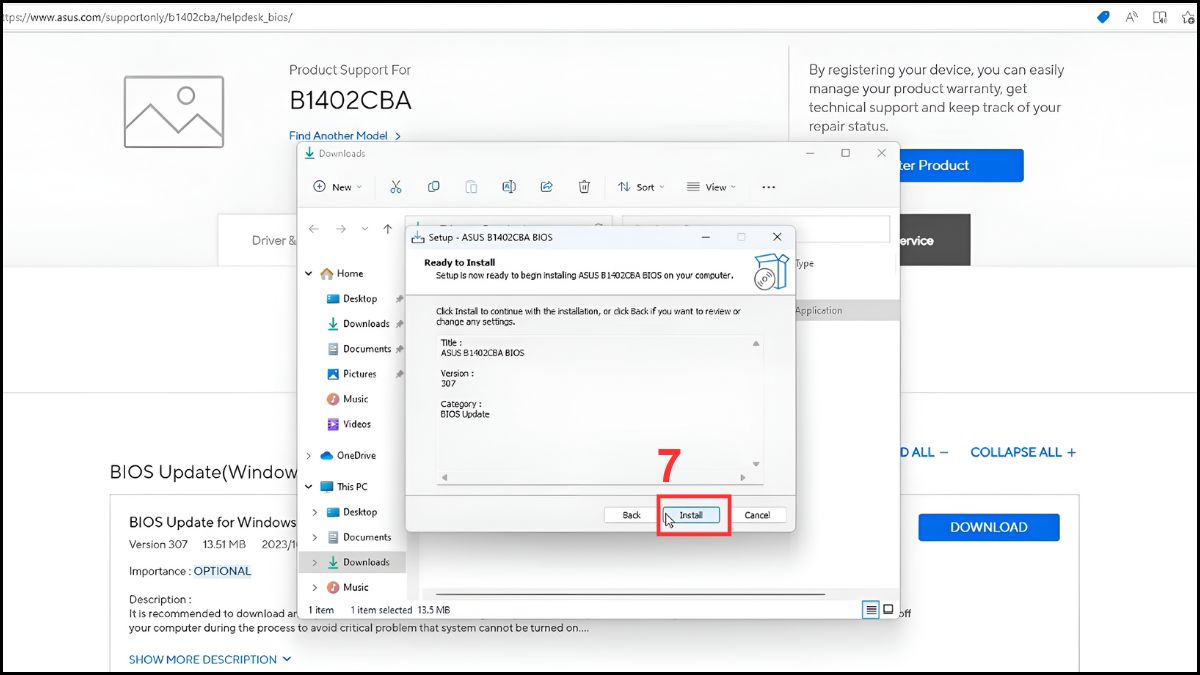Open the New dropdown in File Explorer
Viewport: 1200px width, 675px height.
tap(337, 187)
